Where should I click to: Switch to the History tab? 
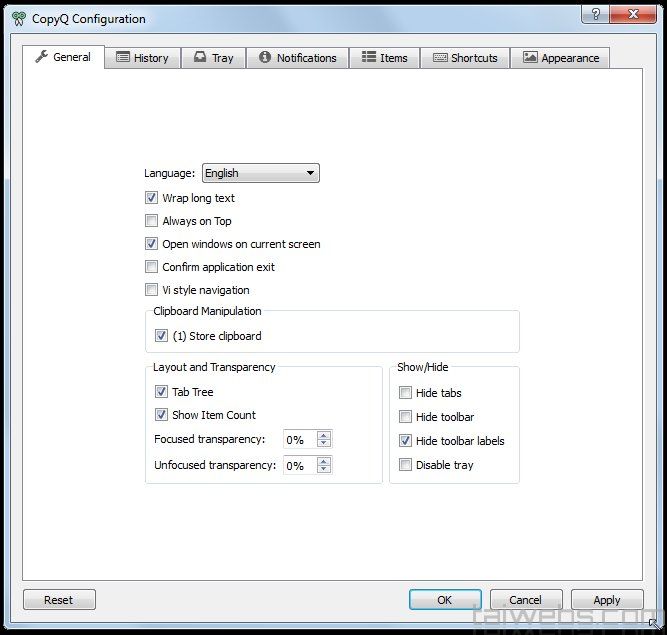[x=142, y=58]
